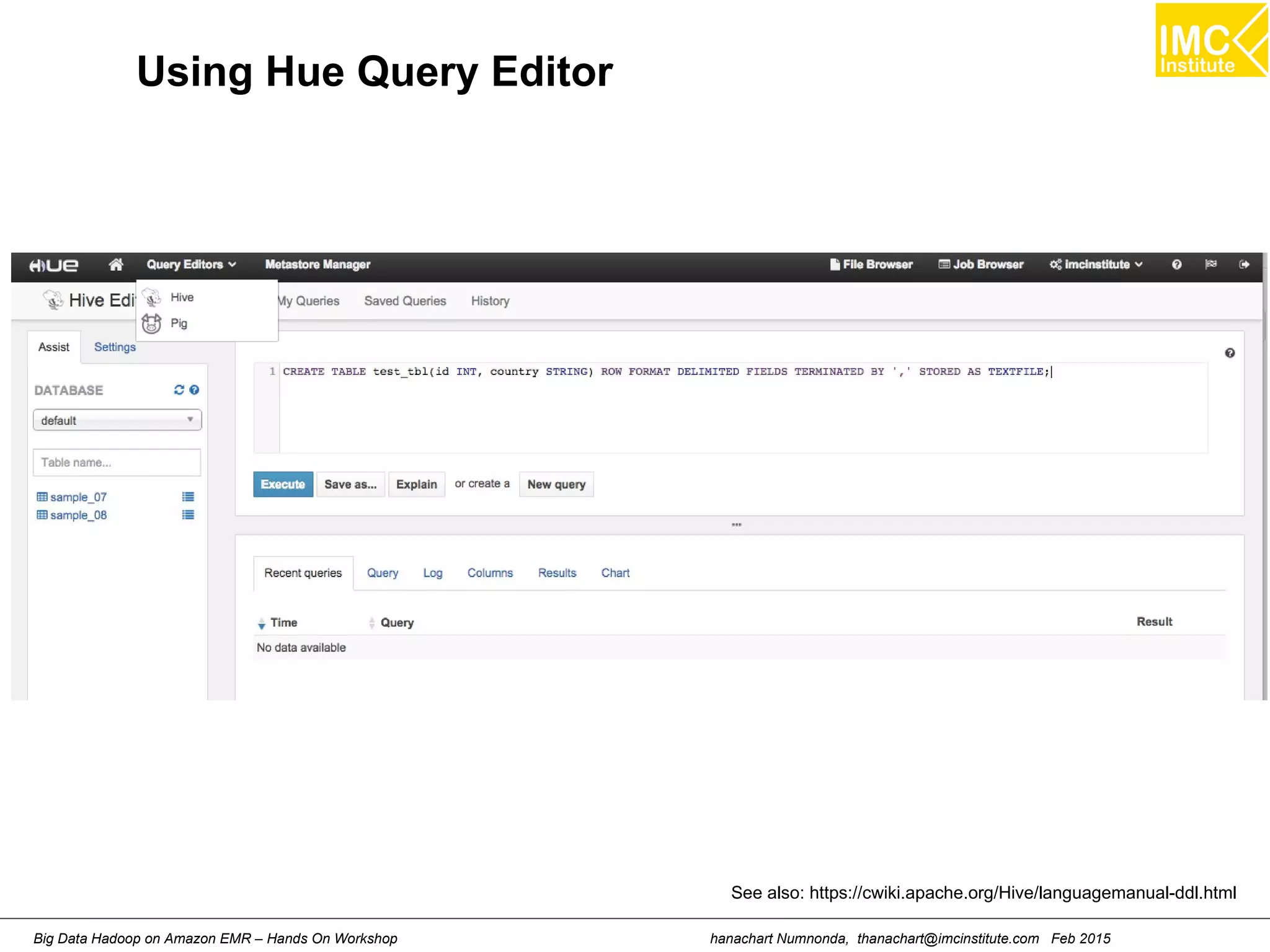Switch to the Settings tab
1270x952 pixels.
tap(115, 347)
